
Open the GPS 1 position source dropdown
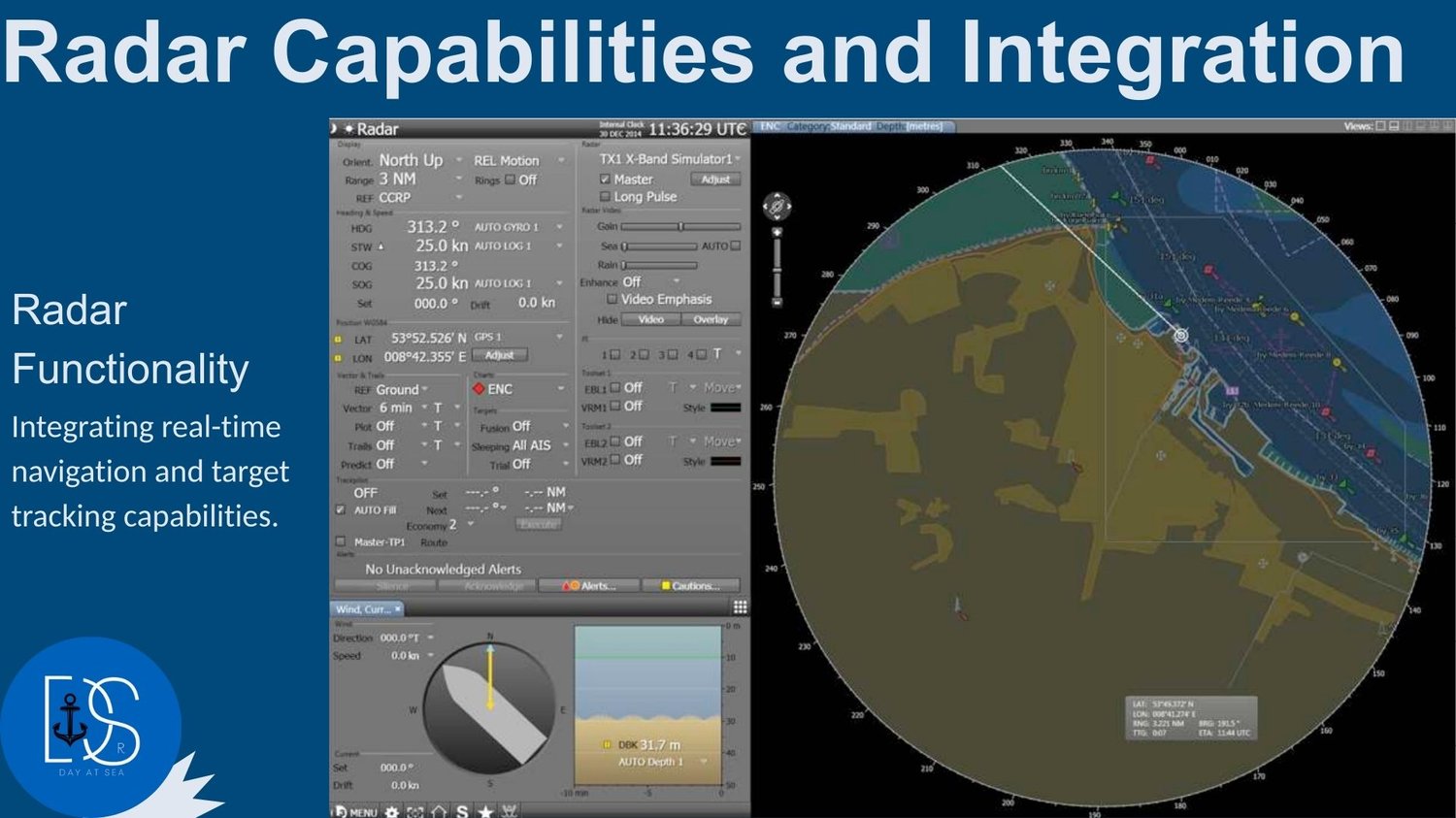[518, 338]
